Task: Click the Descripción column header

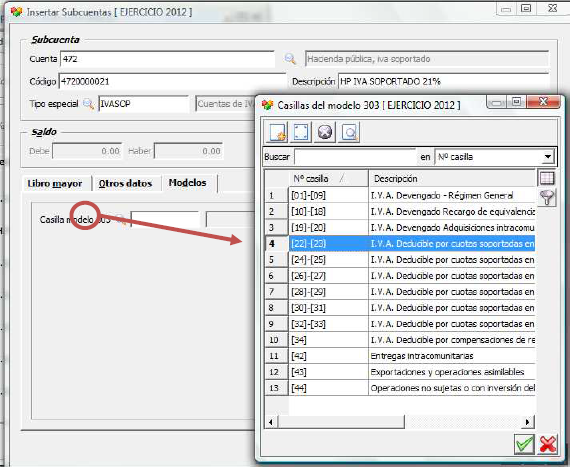Action: (x=452, y=178)
